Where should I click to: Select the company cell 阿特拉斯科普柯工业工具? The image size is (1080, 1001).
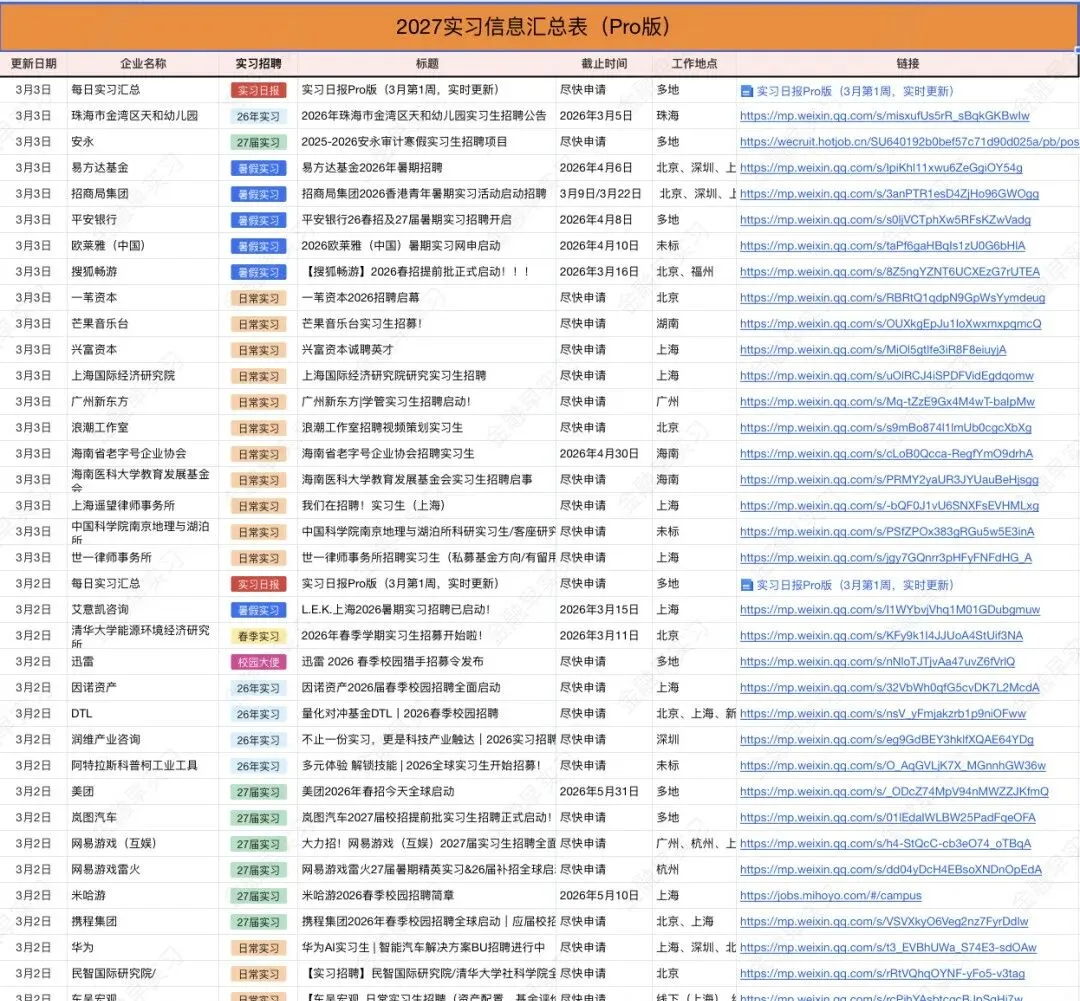tap(143, 765)
